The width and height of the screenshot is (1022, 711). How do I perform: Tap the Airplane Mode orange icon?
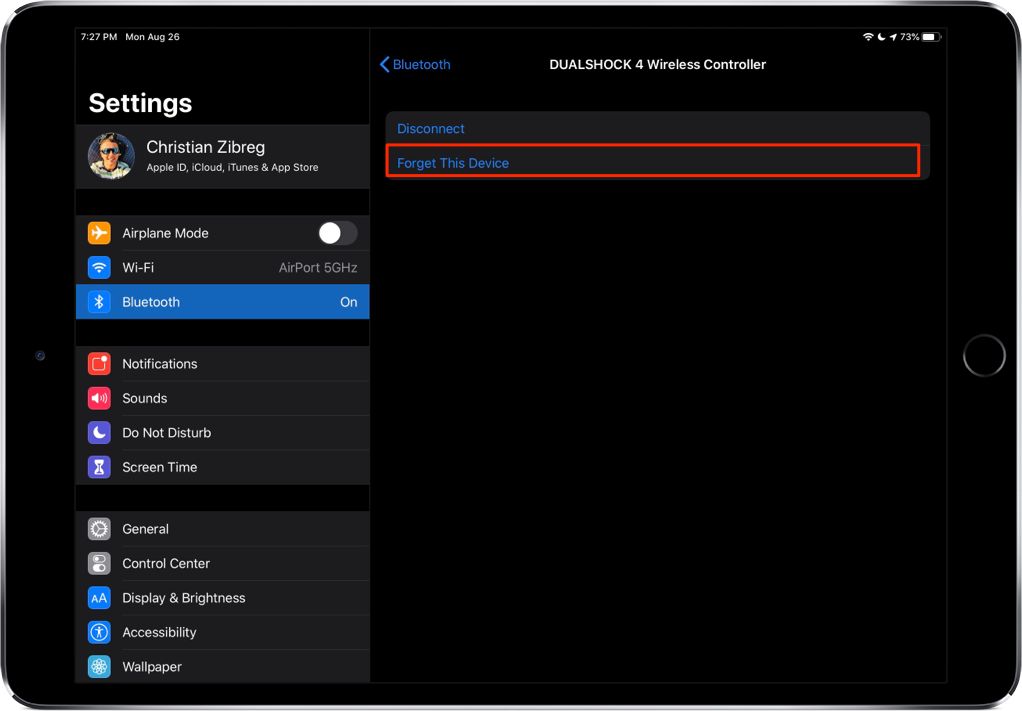click(x=99, y=233)
